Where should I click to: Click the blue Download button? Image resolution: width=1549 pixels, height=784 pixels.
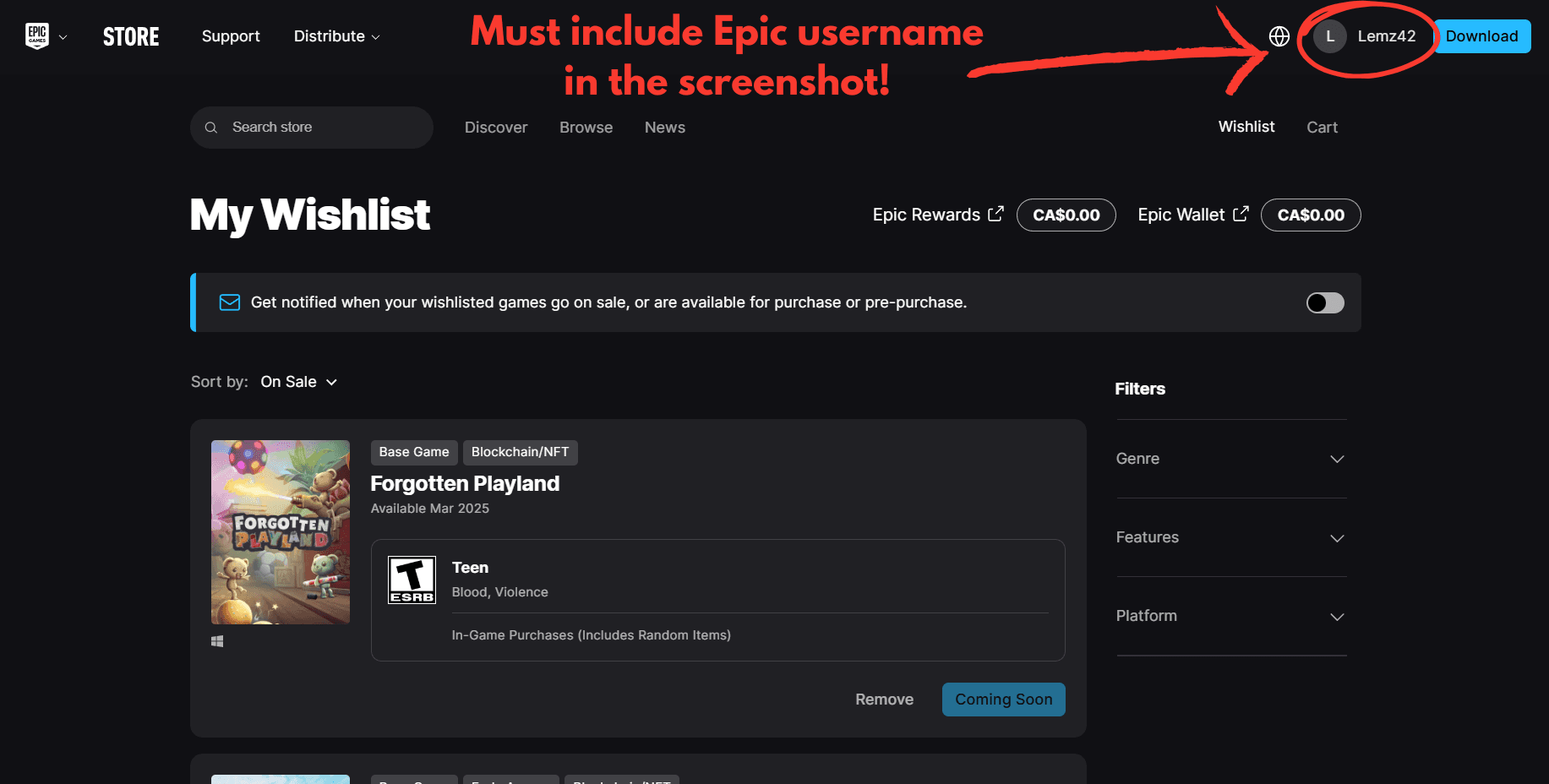coord(1481,36)
